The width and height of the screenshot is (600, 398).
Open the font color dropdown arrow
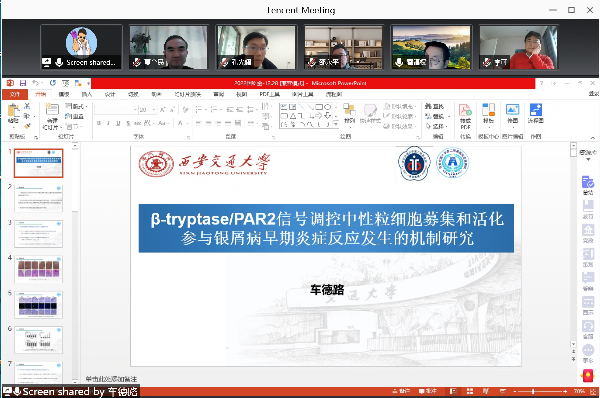pos(187,123)
